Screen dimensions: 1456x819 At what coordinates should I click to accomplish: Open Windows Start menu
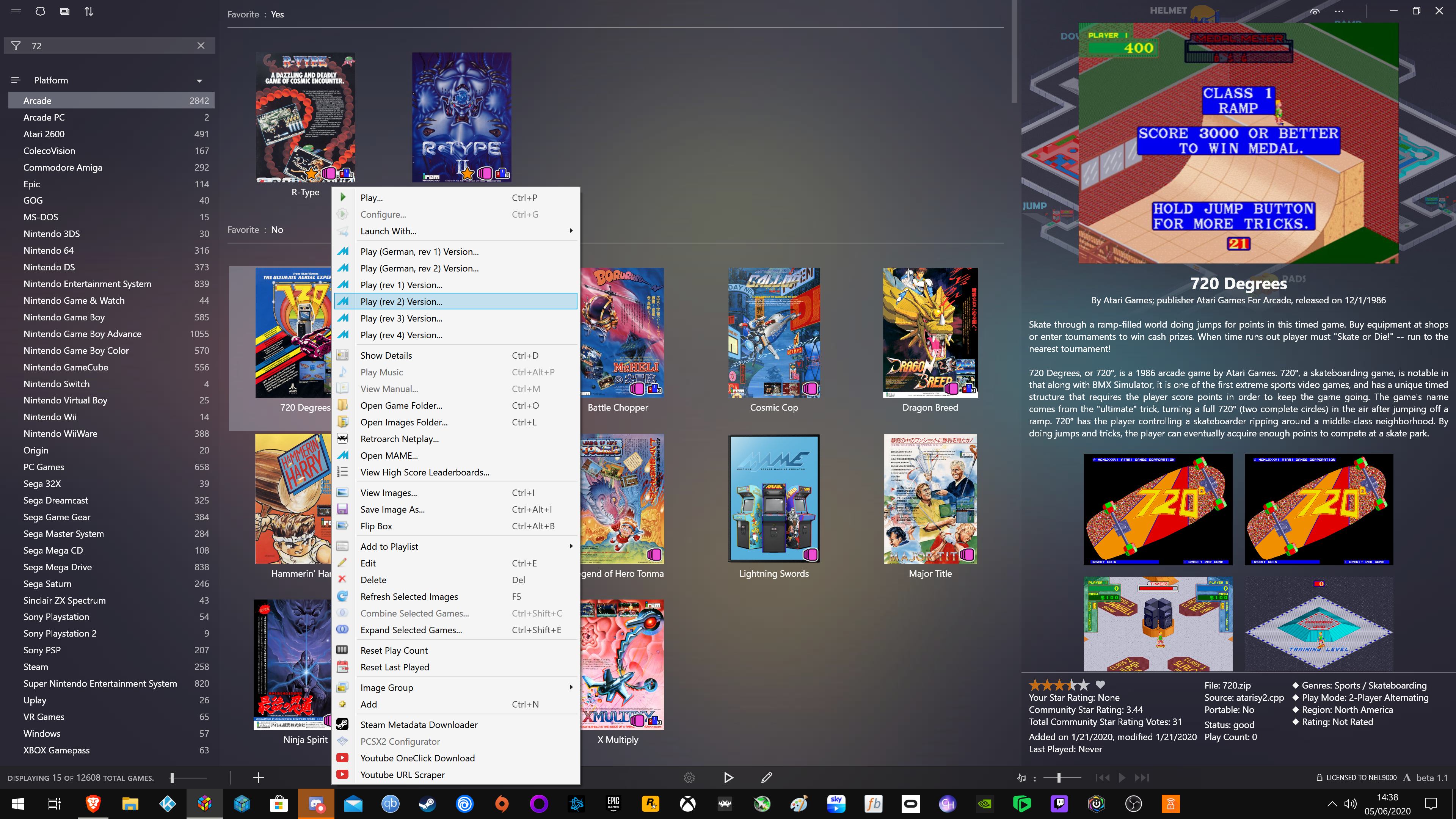[17, 804]
